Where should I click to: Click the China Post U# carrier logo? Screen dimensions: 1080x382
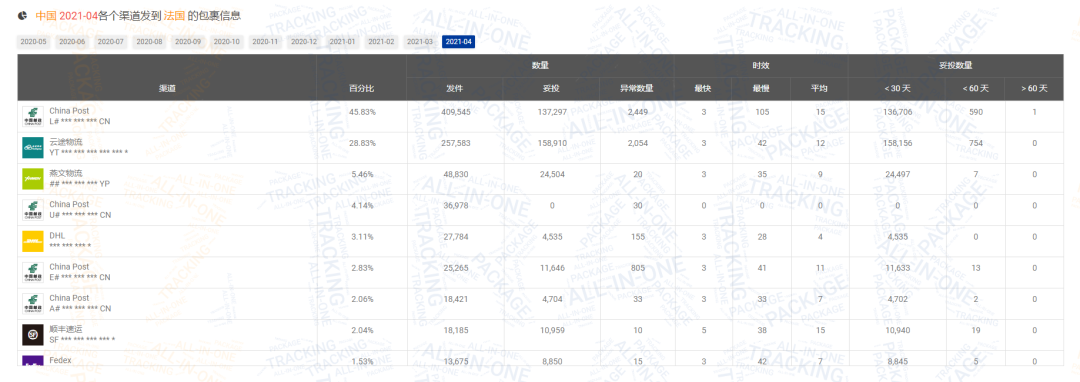[32, 210]
